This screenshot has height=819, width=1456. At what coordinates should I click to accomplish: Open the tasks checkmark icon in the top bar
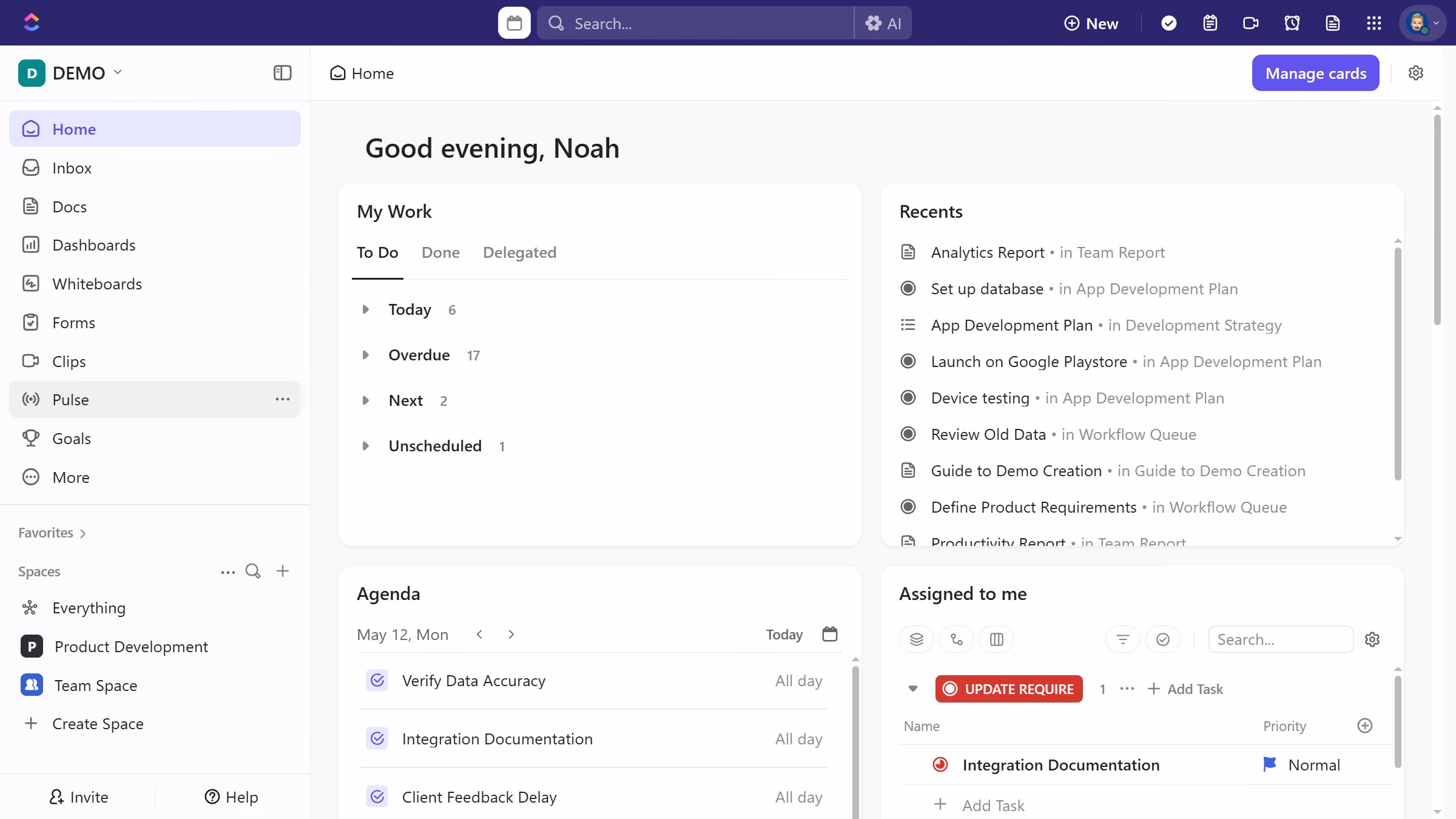point(1168,23)
